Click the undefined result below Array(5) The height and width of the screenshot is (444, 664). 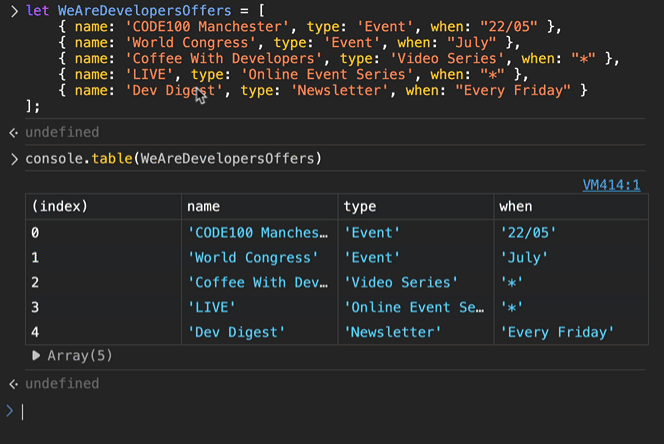pos(62,383)
